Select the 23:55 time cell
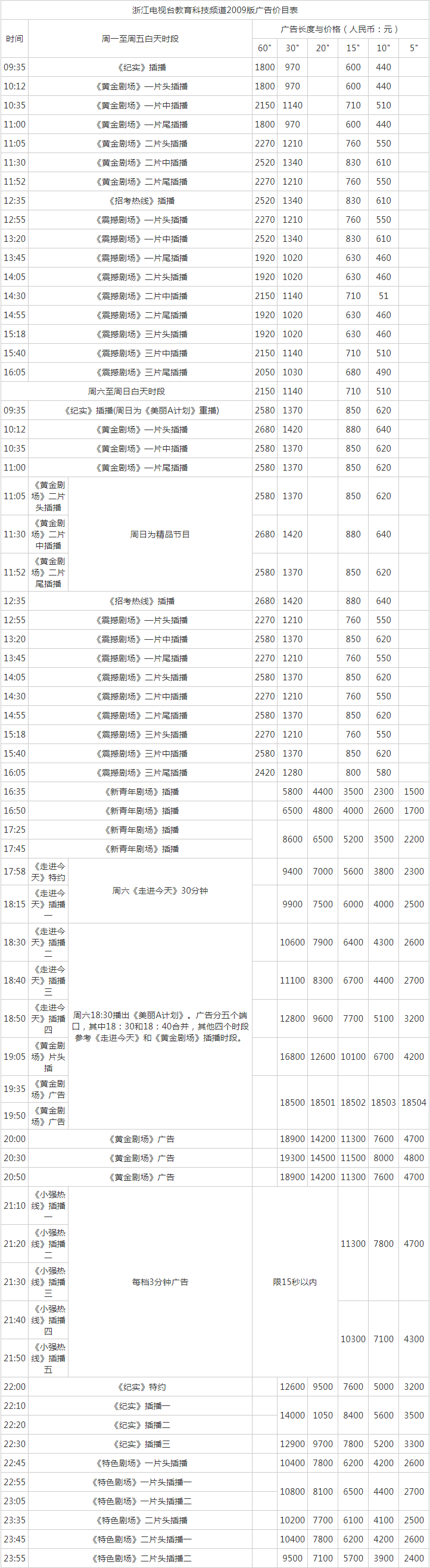 coord(15,1558)
